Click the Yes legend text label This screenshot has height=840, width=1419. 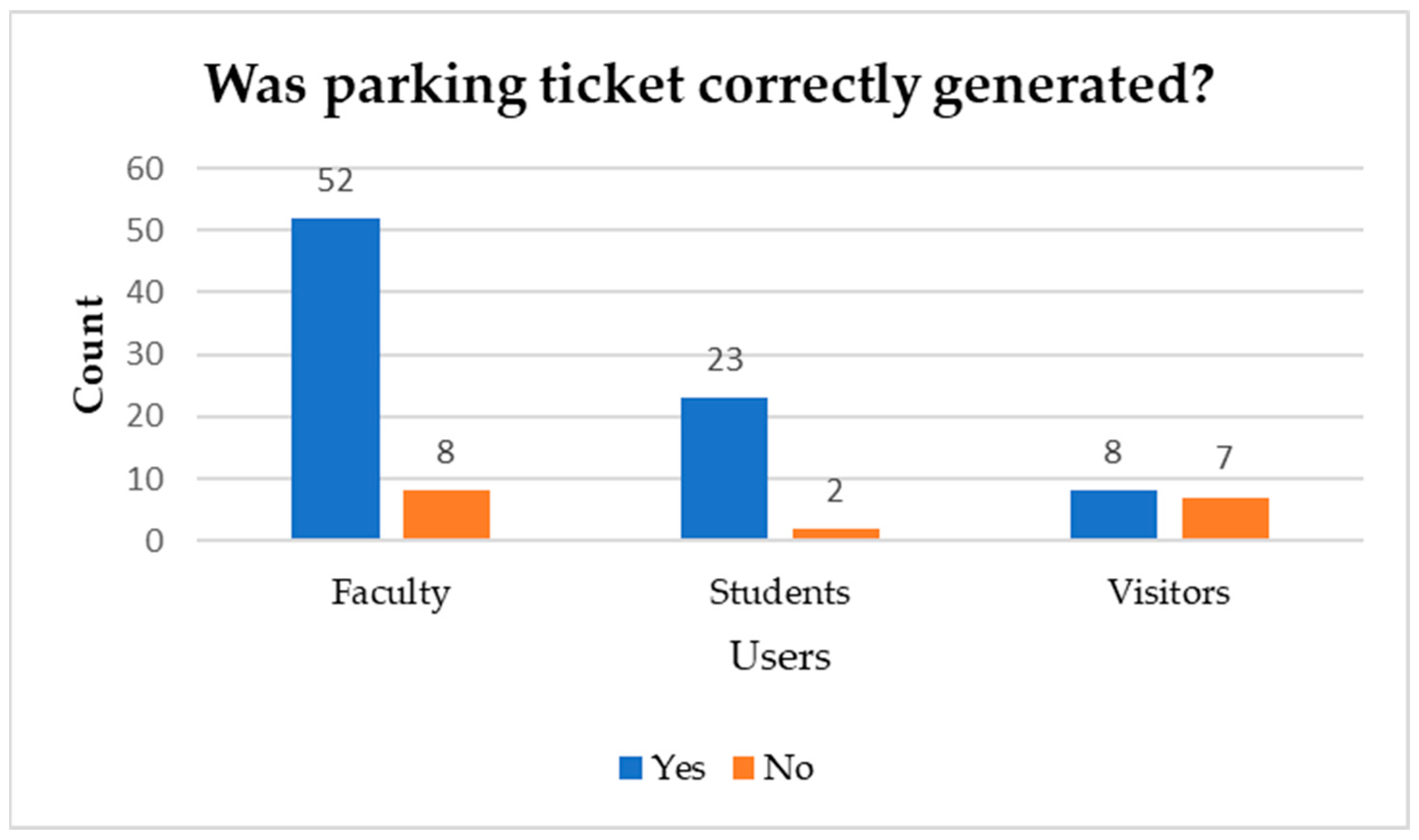[x=679, y=768]
